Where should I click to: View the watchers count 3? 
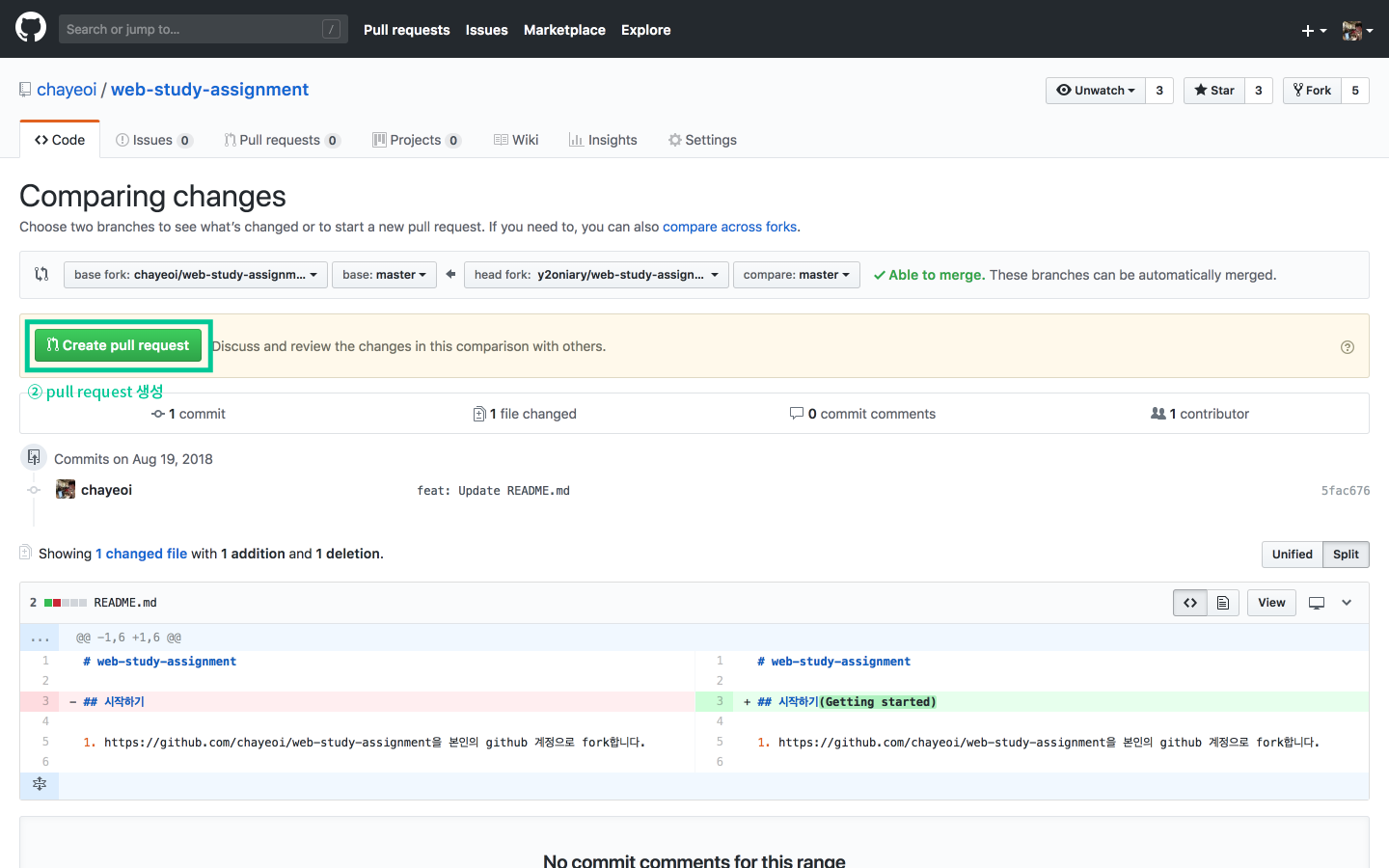coord(1159,91)
